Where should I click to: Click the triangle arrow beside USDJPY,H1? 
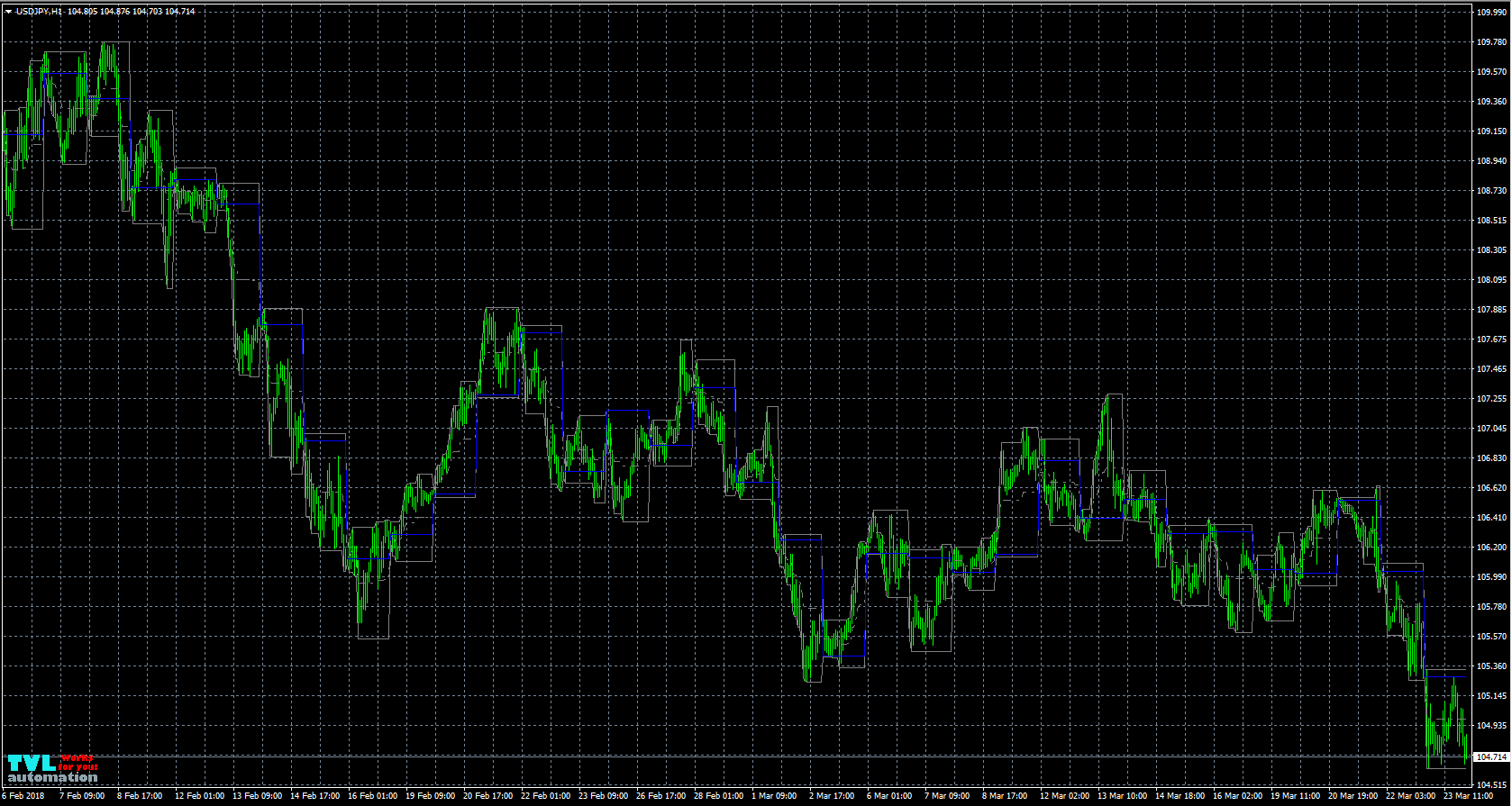point(8,12)
